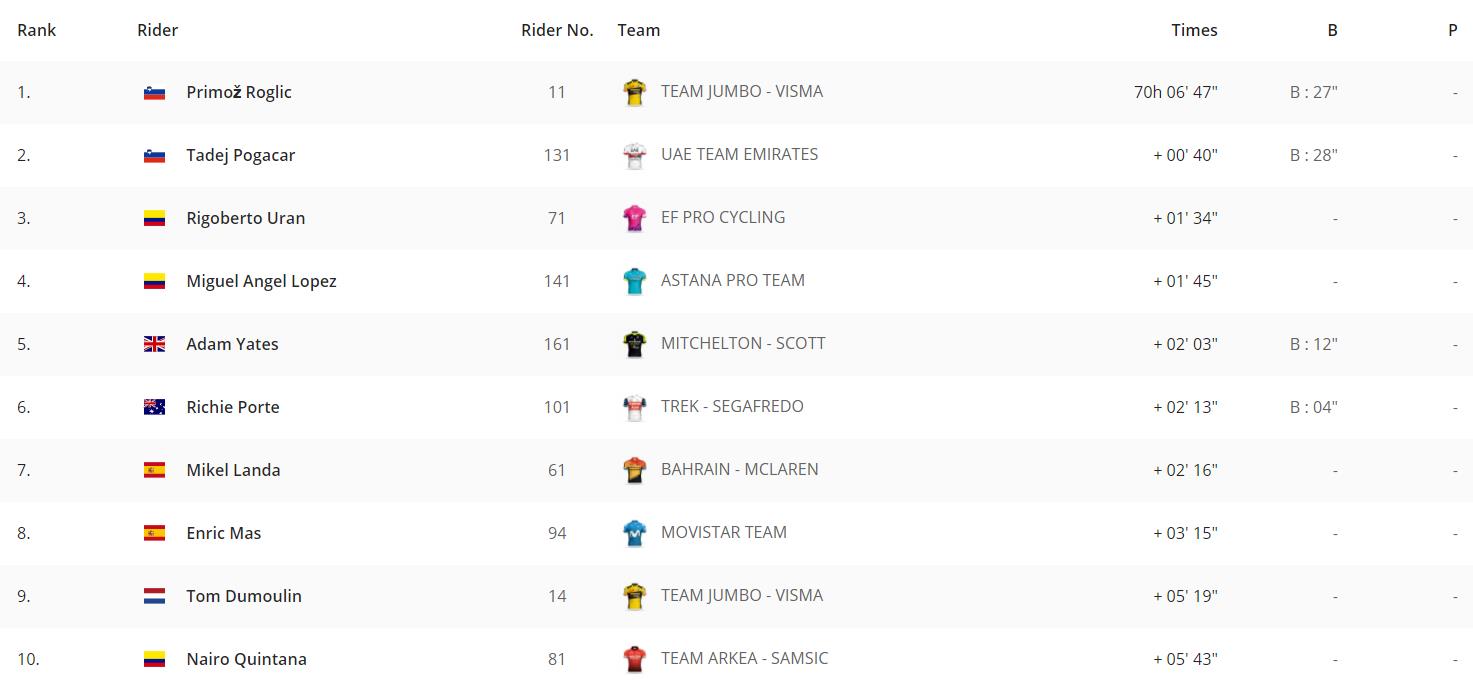The height and width of the screenshot is (700, 1473).
Task: Click the Australian flag next to Richie Porte
Action: coord(154,407)
